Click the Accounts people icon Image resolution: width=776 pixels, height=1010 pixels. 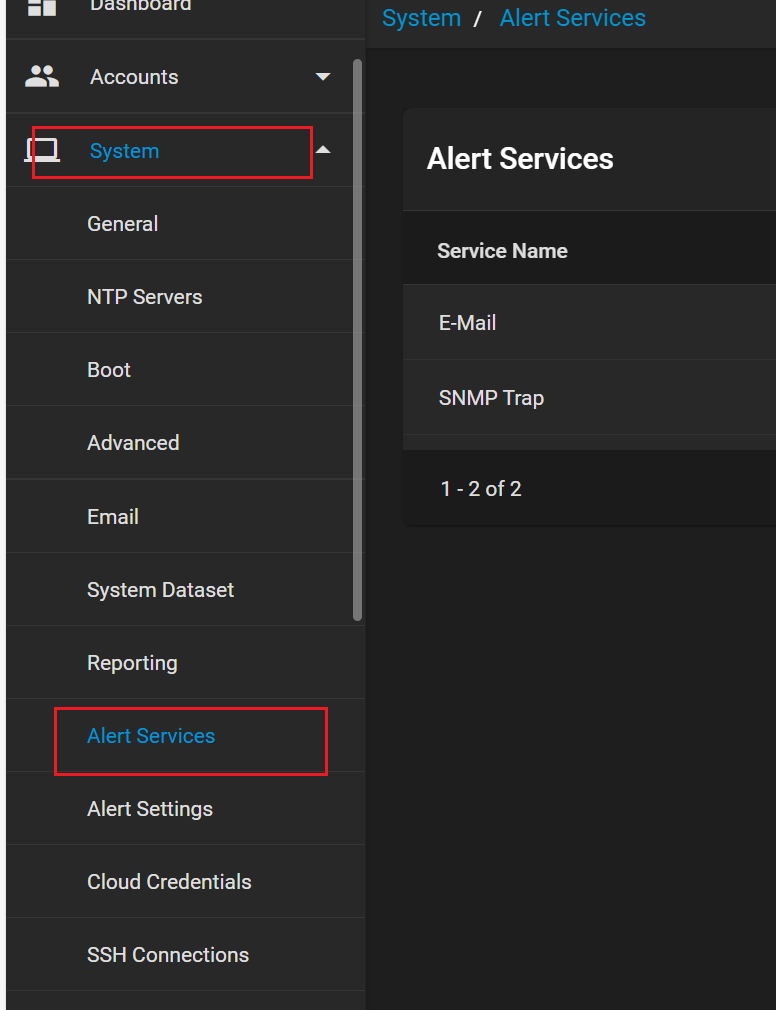(x=42, y=77)
